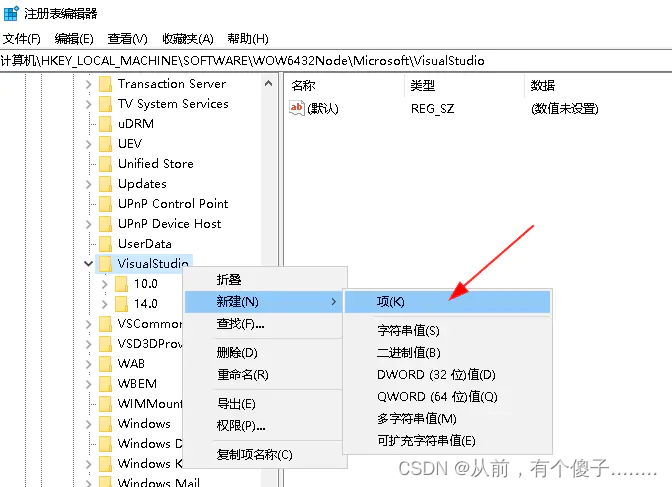Viewport: 672px width, 487px height.
Task: Click the registry path address bar
Action: pyautogui.click(x=336, y=61)
